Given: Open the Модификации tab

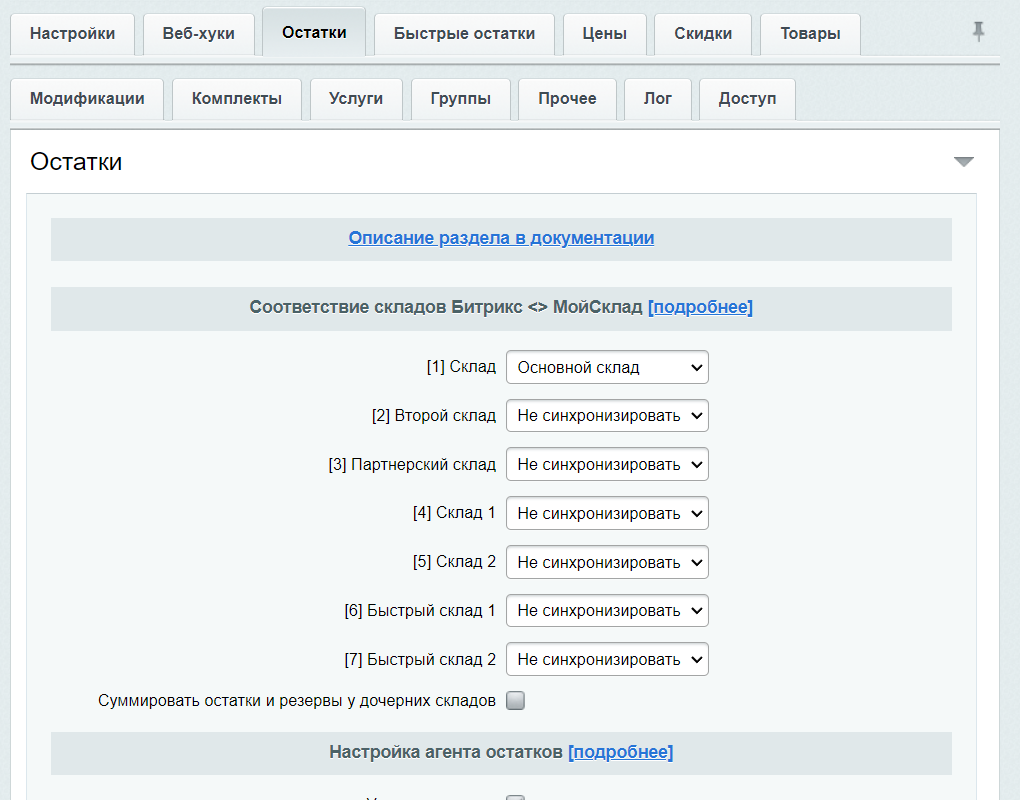Looking at the screenshot, I should pyautogui.click(x=87, y=99).
